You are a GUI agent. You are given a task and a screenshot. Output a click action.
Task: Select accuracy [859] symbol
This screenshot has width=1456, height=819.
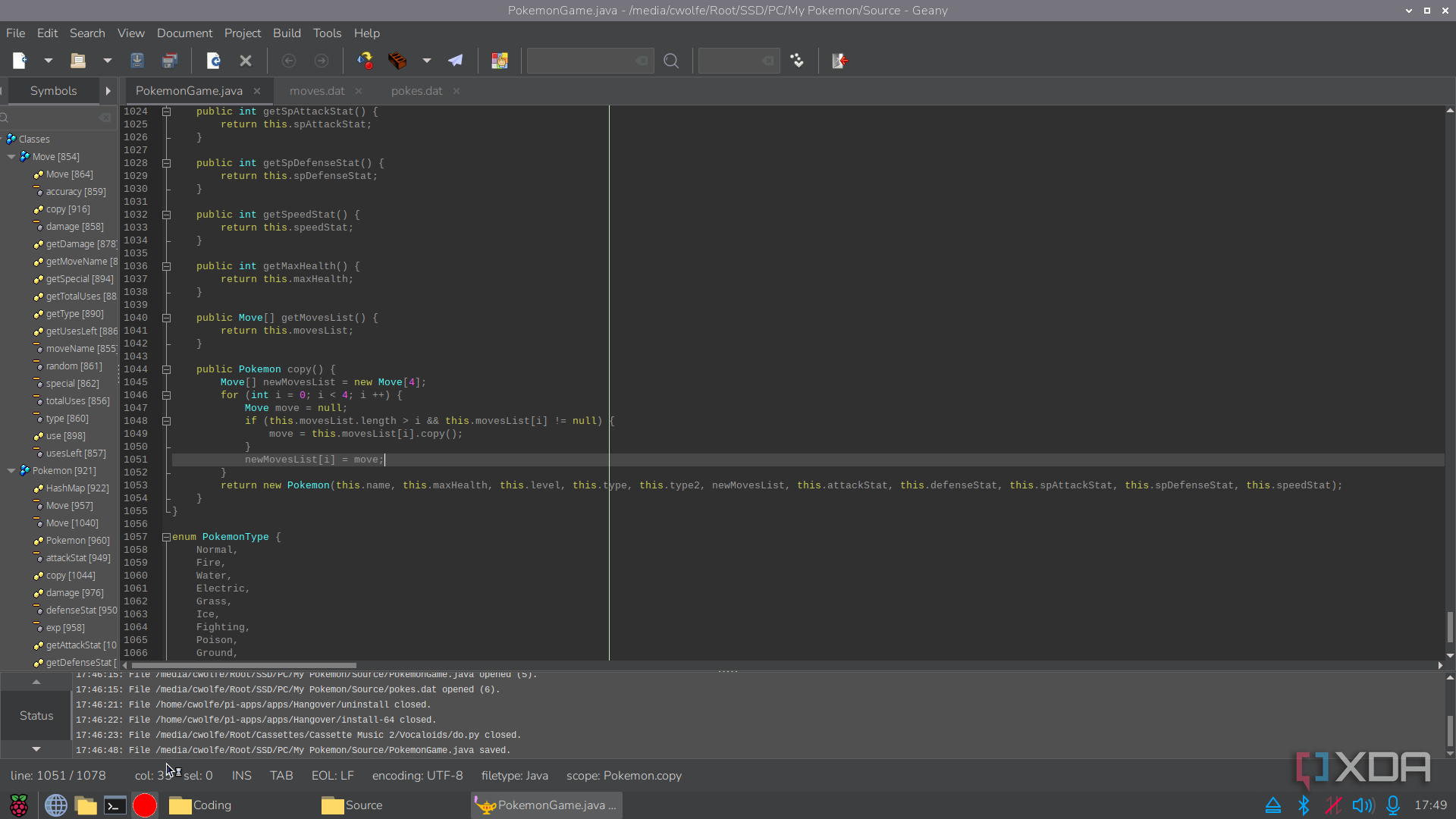click(x=76, y=192)
